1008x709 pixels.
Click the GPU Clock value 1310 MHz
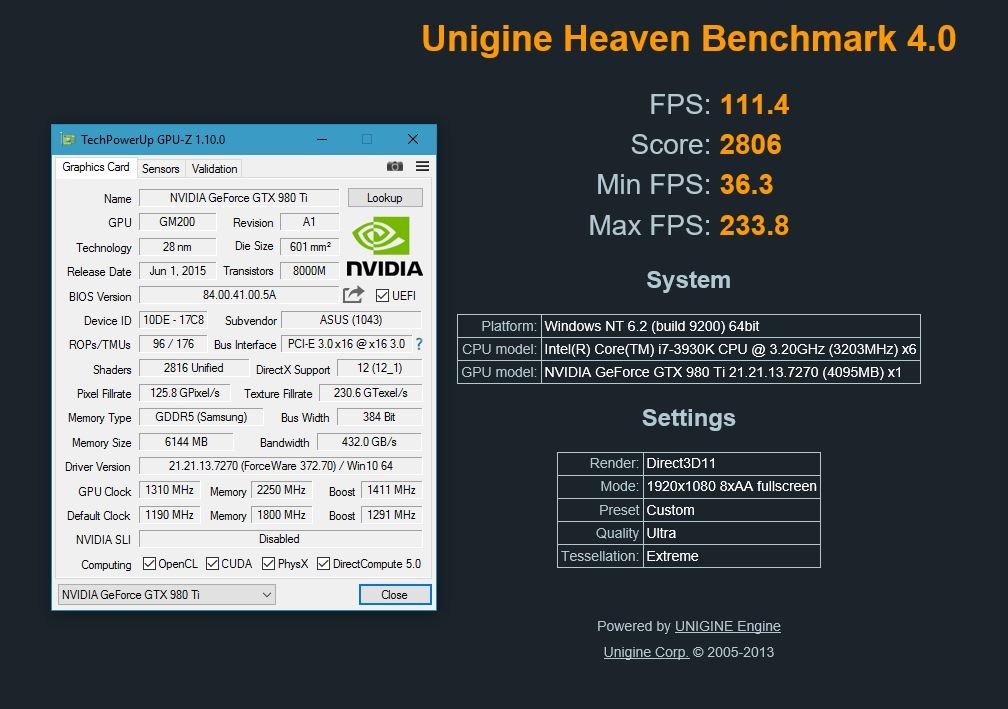[170, 490]
